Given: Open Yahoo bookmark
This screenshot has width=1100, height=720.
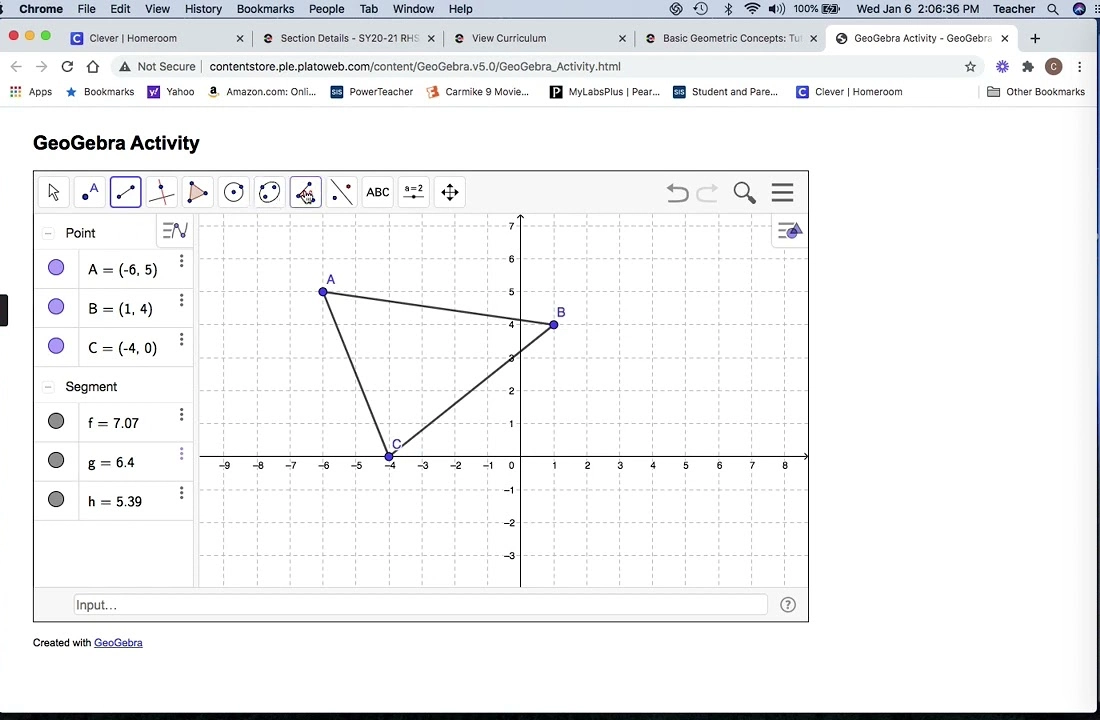Looking at the screenshot, I should [x=170, y=92].
